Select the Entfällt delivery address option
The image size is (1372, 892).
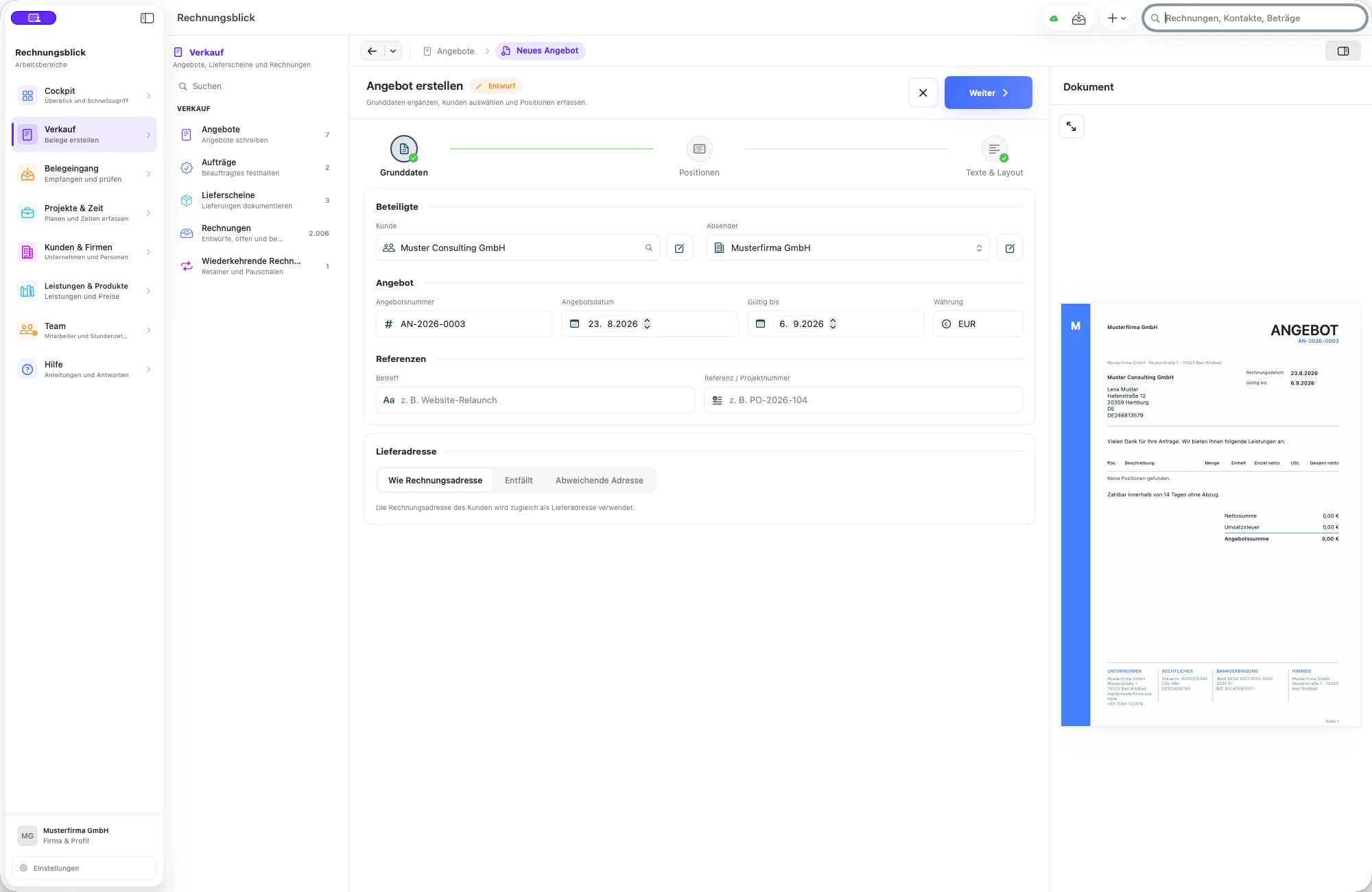(x=519, y=481)
